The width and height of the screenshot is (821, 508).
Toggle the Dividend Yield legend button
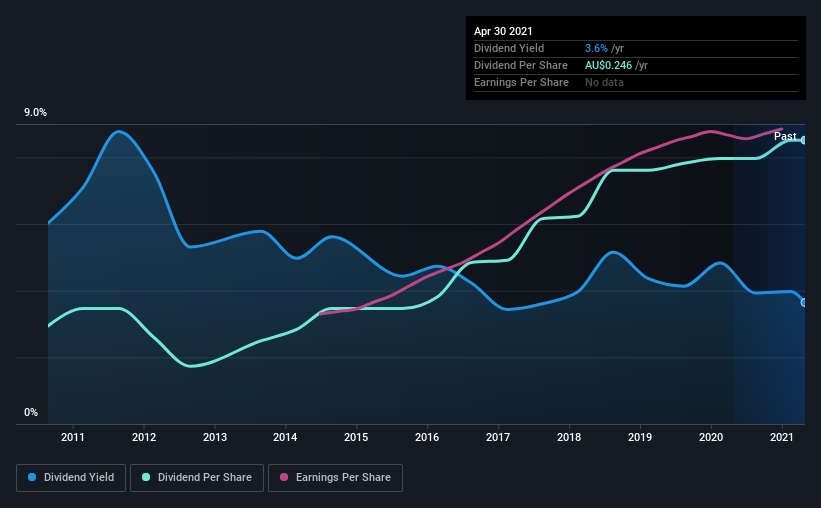(71, 478)
